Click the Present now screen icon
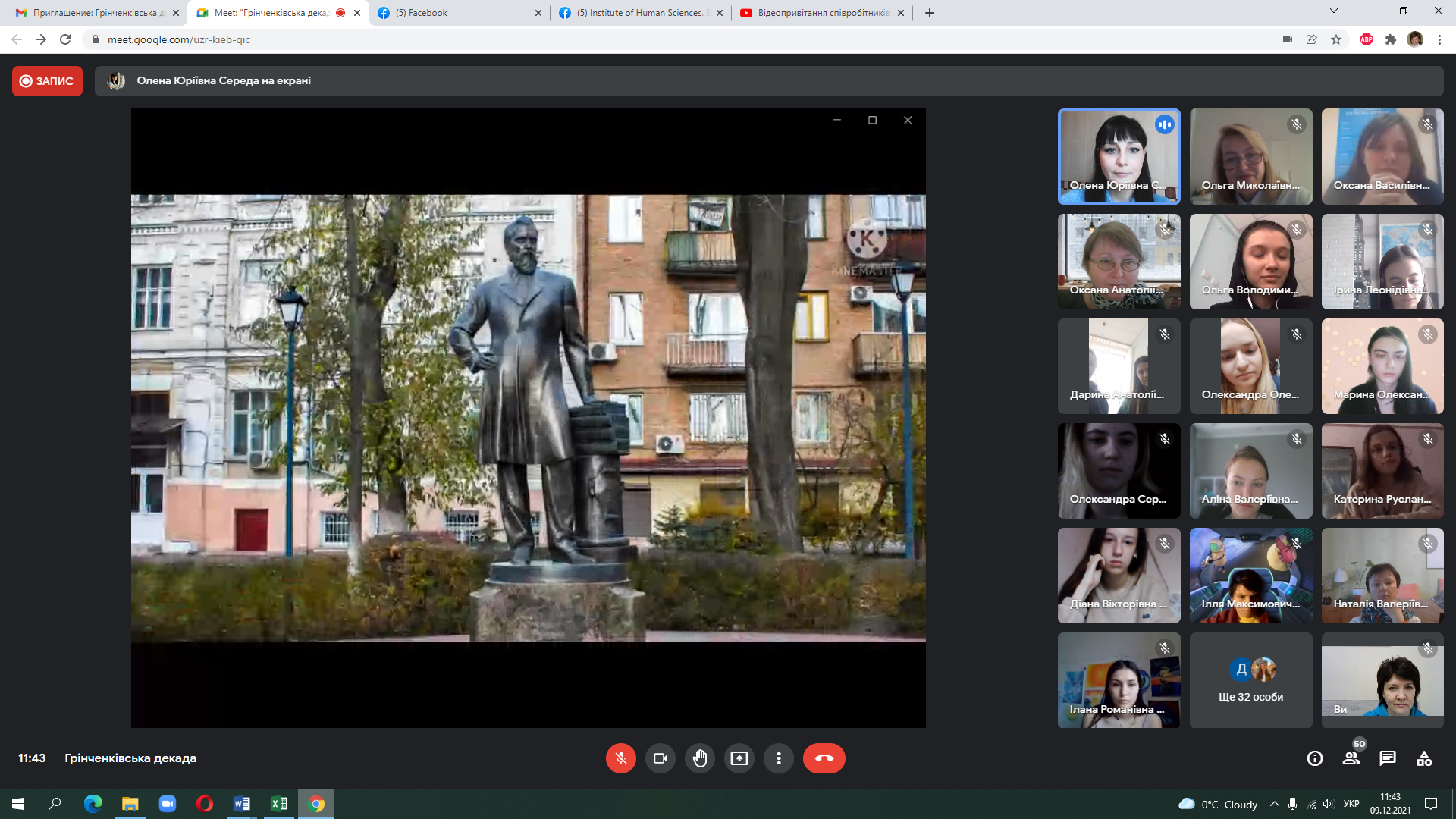The width and height of the screenshot is (1456, 819). tap(739, 758)
